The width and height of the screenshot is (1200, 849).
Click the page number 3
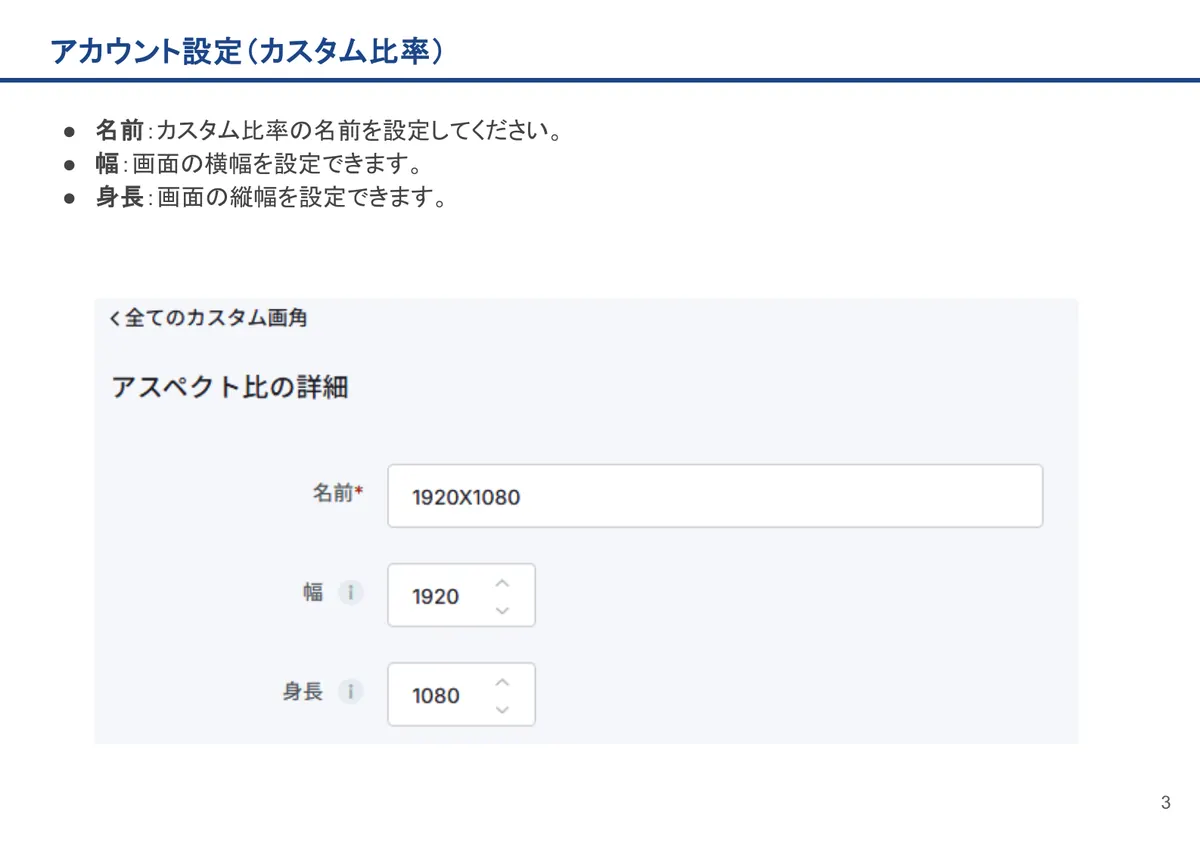1165,803
